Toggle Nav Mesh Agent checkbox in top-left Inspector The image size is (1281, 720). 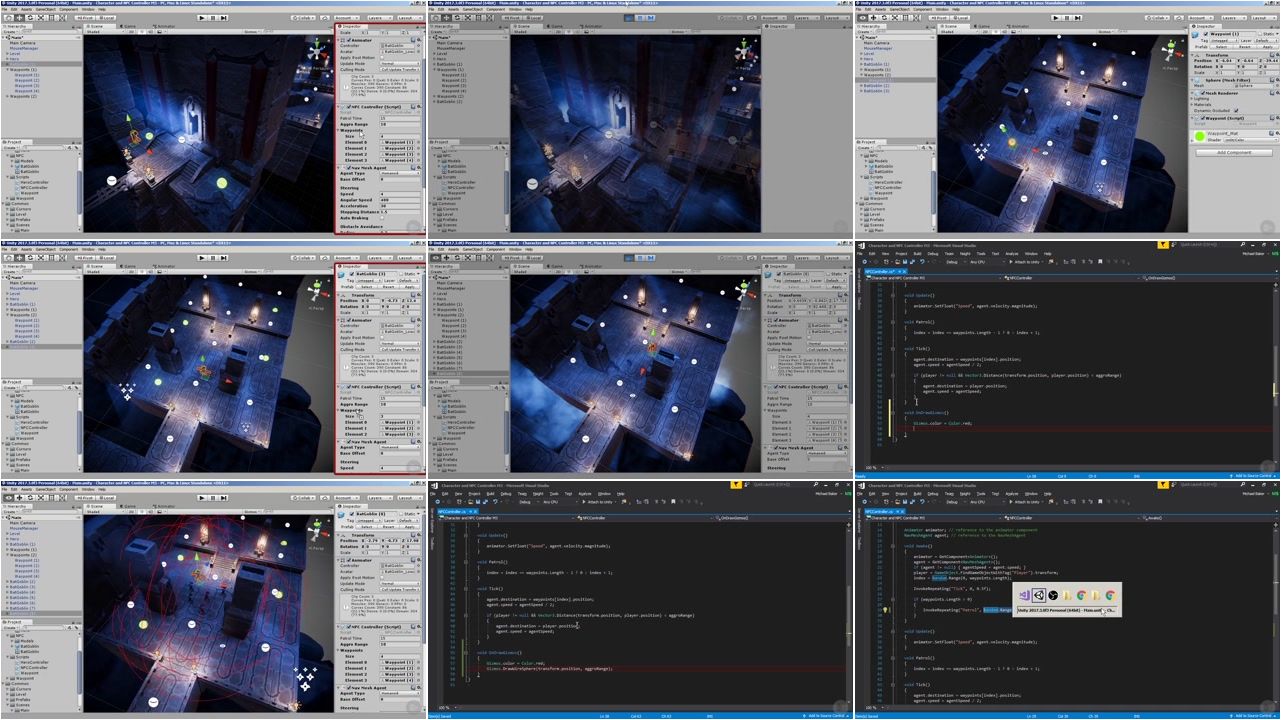pyautogui.click(x=348, y=167)
